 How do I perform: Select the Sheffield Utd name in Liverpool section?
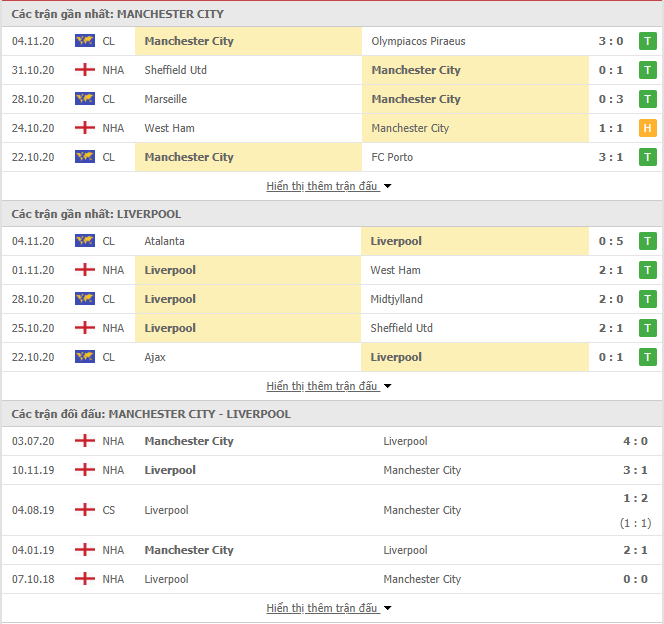pos(401,328)
